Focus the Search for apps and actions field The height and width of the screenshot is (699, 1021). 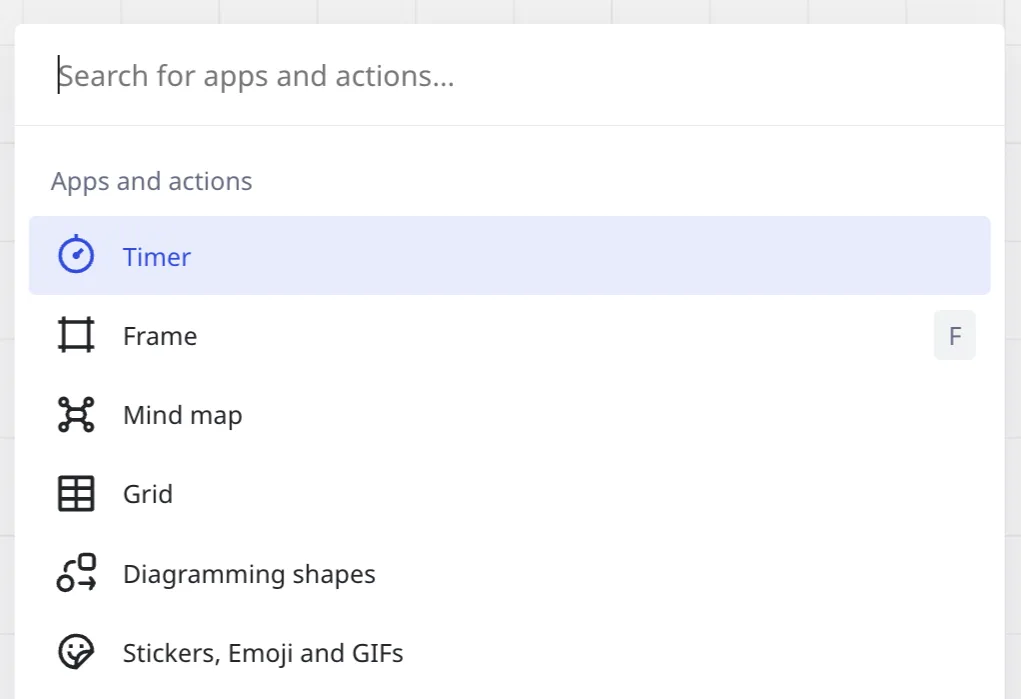coord(500,76)
